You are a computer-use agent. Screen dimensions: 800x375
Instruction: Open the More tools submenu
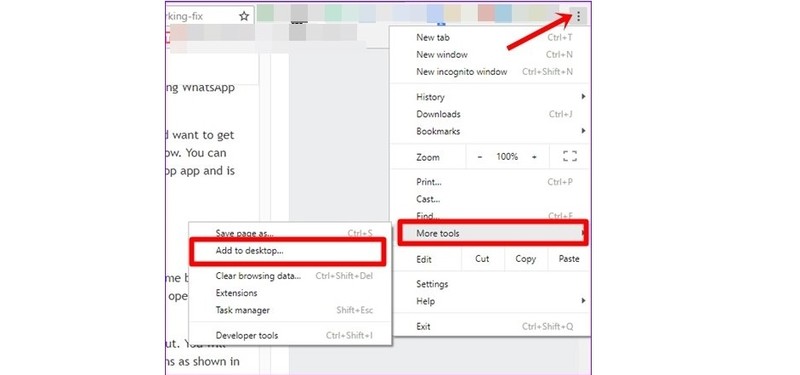coord(492,234)
